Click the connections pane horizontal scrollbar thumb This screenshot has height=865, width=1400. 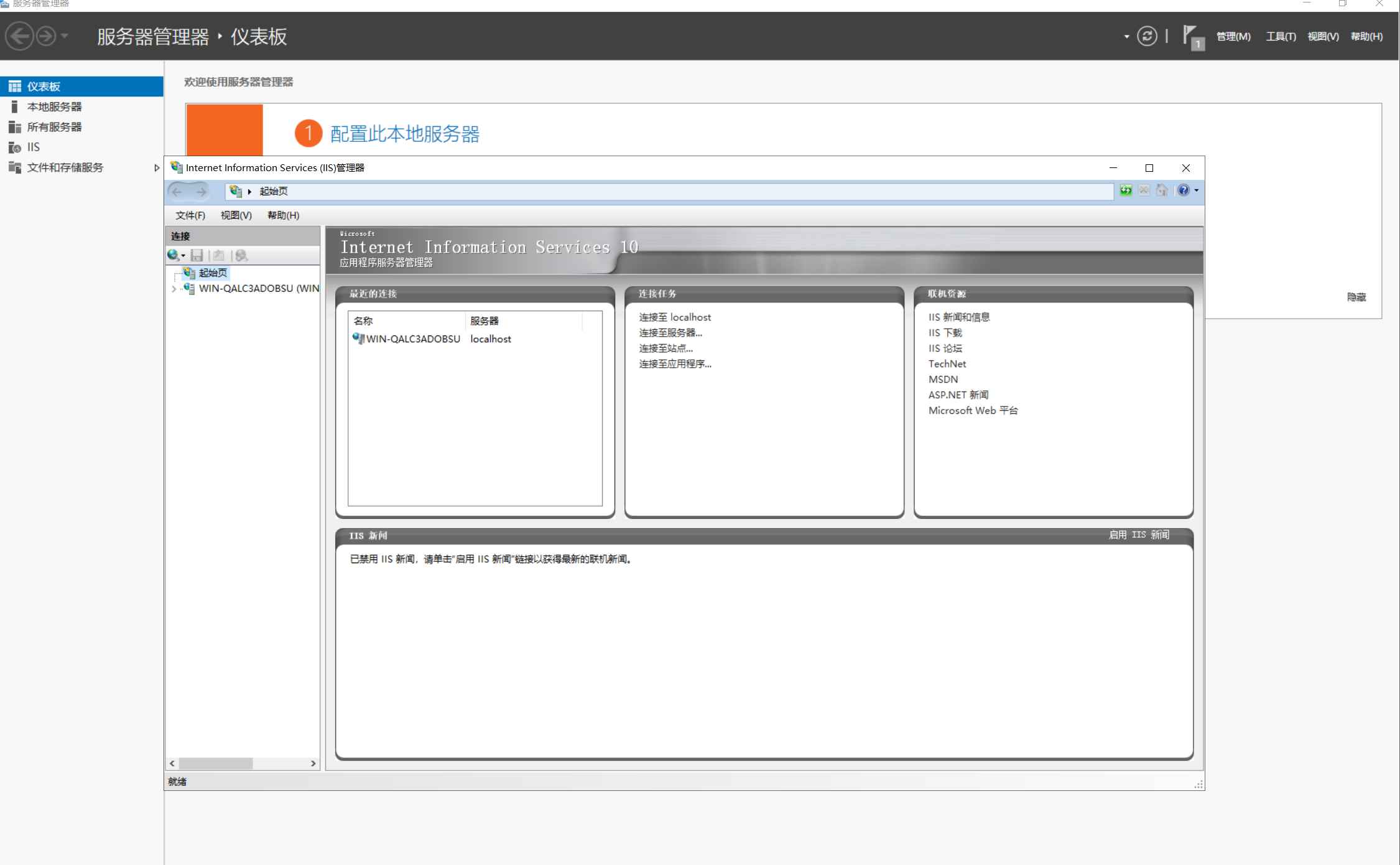pos(215,764)
